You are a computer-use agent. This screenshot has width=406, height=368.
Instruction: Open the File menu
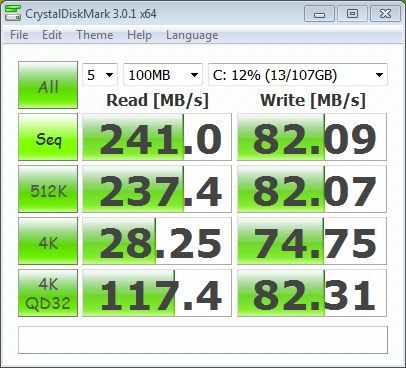click(x=19, y=35)
